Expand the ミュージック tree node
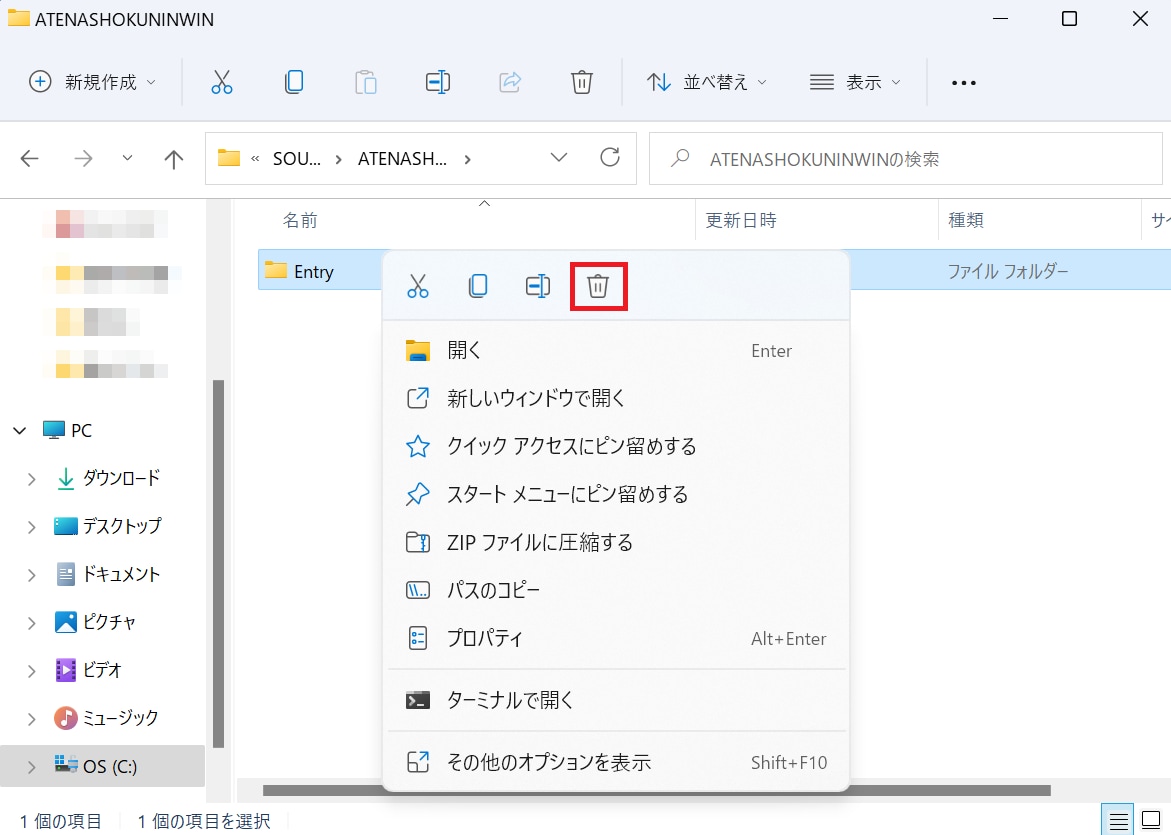This screenshot has height=835, width=1171. [x=31, y=719]
